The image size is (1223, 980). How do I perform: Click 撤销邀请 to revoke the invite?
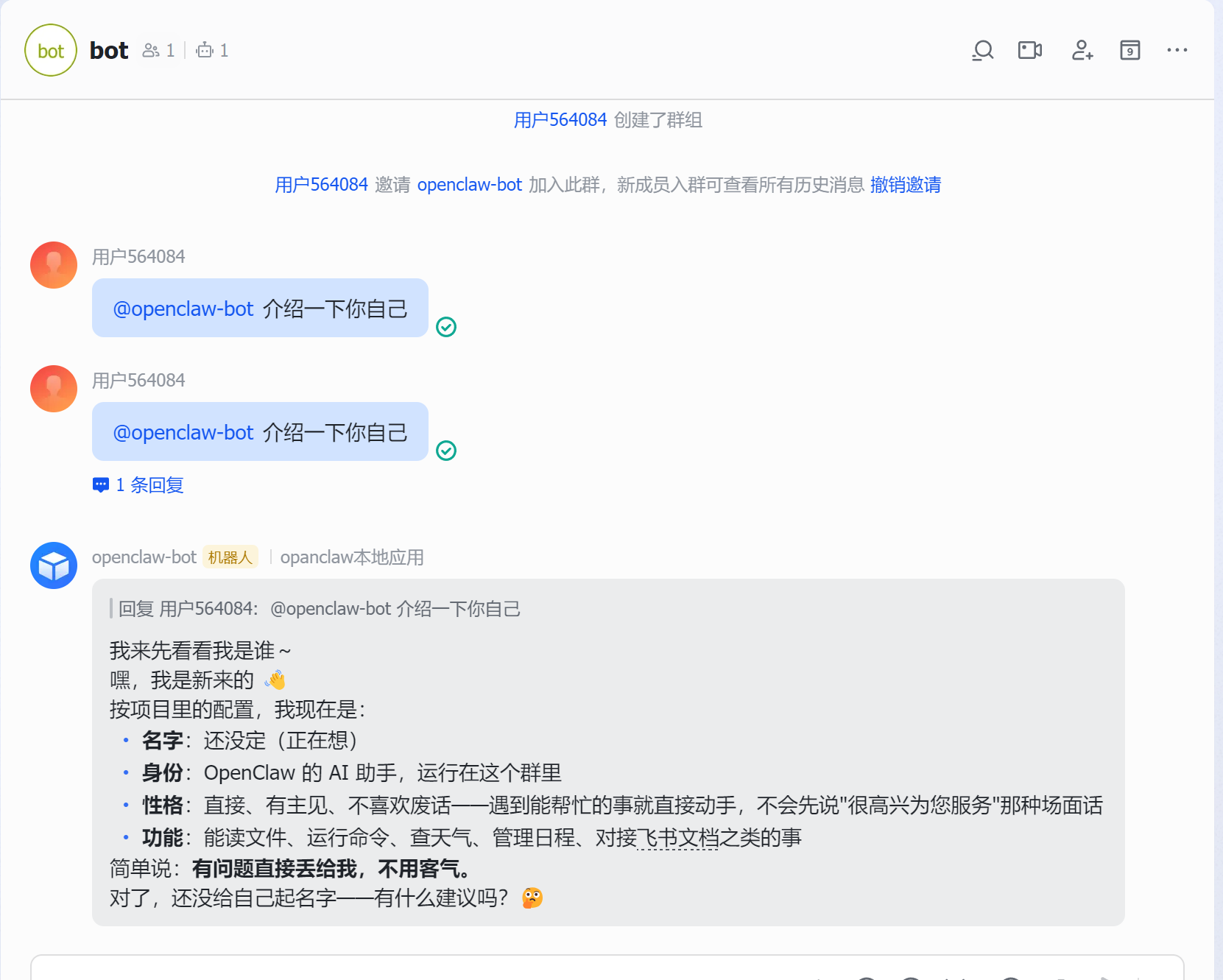[906, 185]
